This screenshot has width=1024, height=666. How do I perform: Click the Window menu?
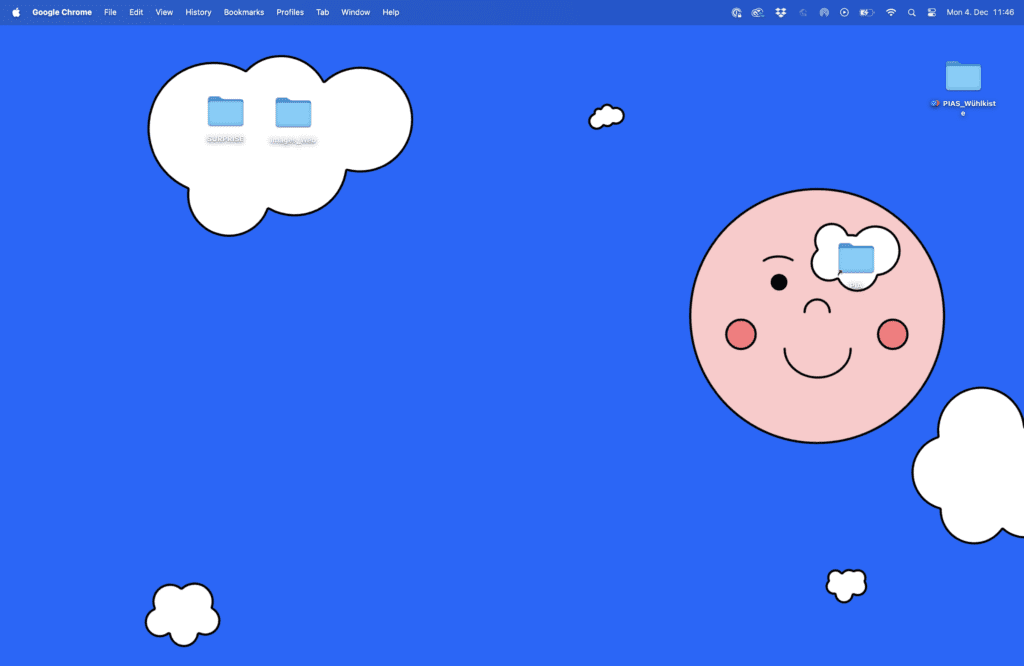click(355, 12)
